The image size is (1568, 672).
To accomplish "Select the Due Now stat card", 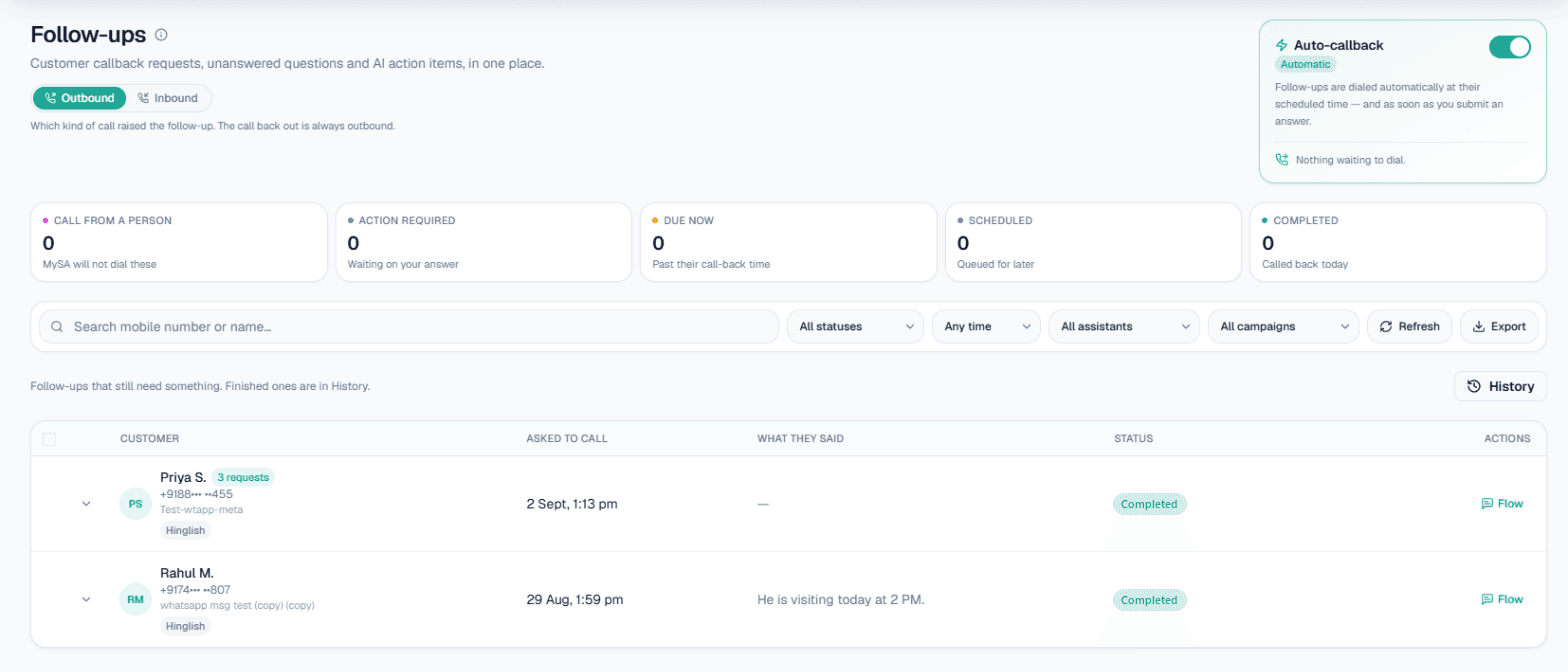I will coord(788,243).
